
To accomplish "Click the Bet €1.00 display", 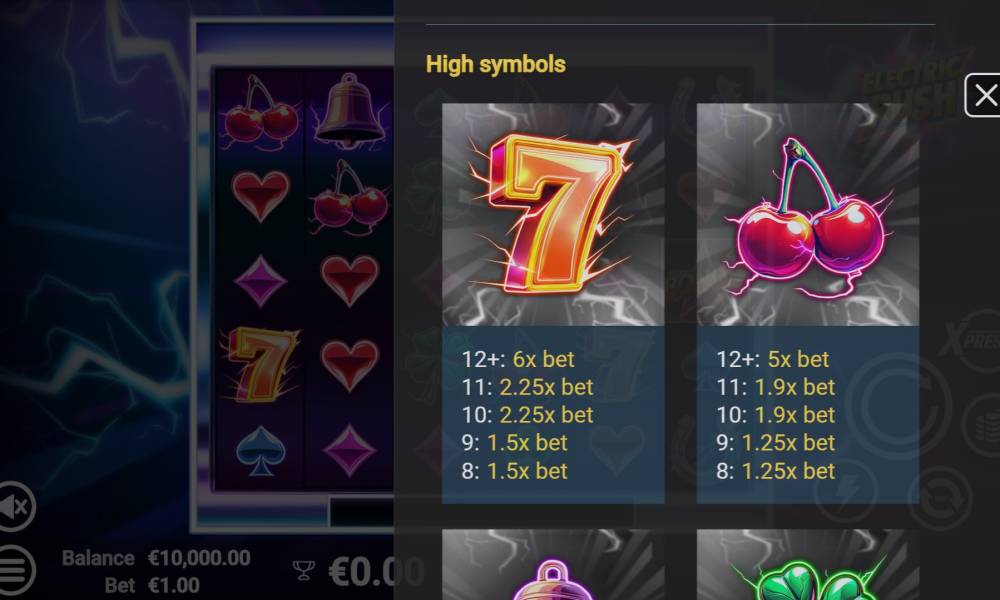I will pos(152,585).
